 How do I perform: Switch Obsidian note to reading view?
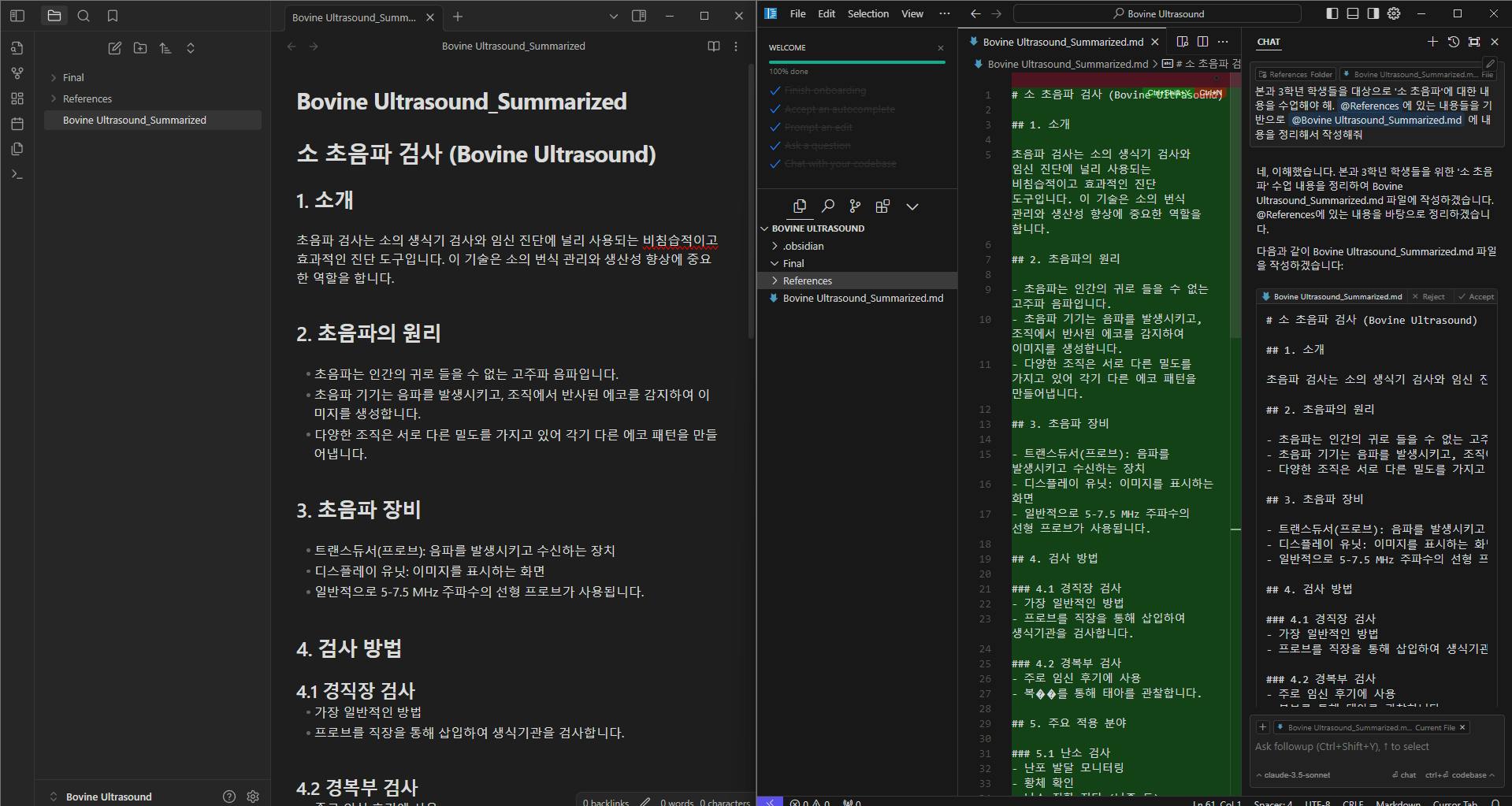714,46
